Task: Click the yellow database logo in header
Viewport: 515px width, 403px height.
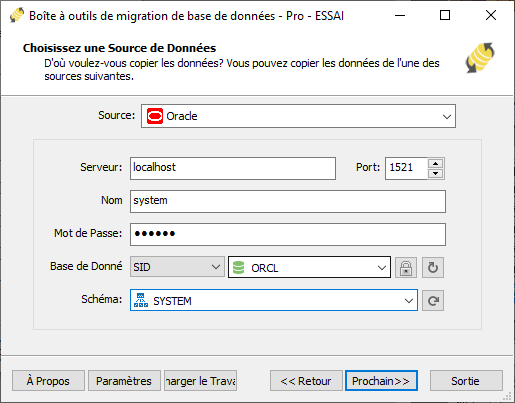Action: point(480,57)
